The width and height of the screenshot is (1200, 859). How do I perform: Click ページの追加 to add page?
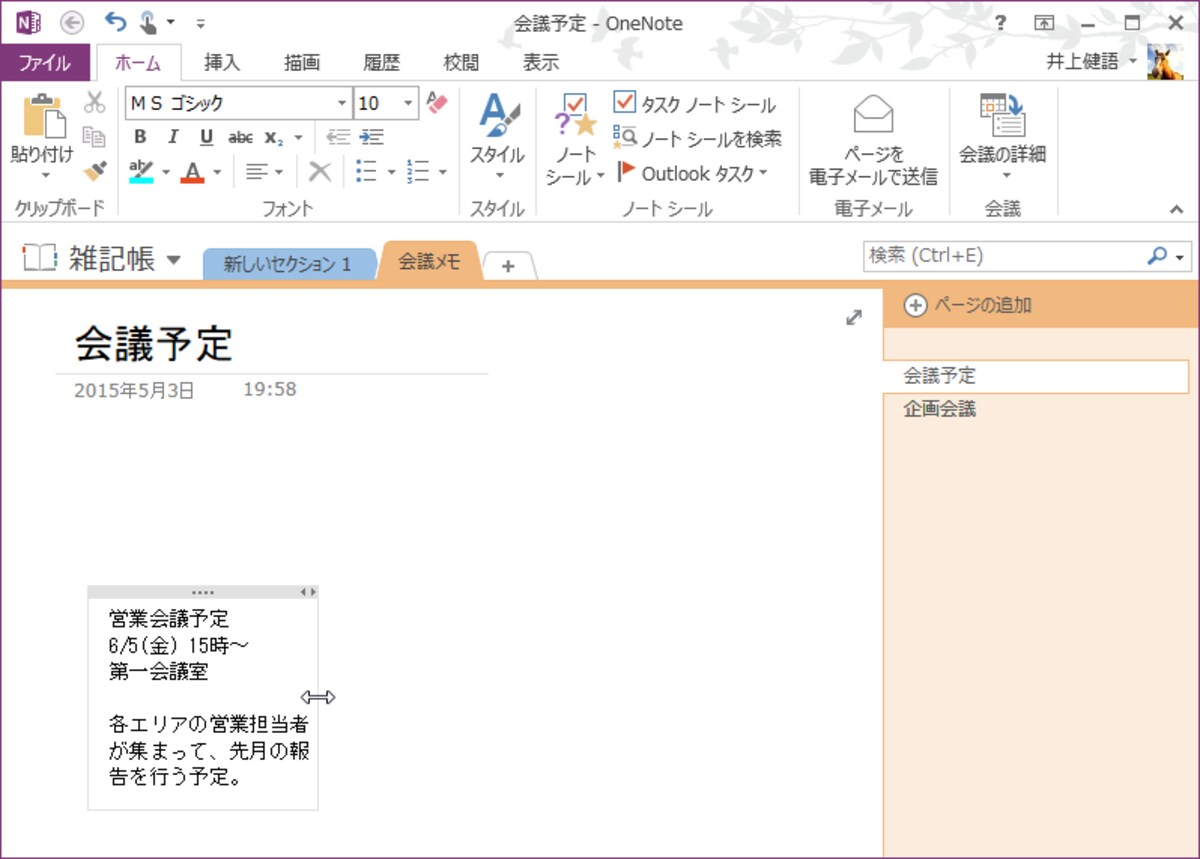(967, 305)
